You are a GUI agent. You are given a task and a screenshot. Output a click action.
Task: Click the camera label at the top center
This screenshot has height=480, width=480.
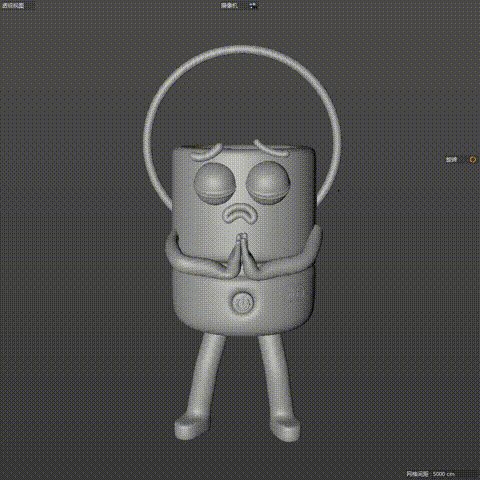click(229, 6)
